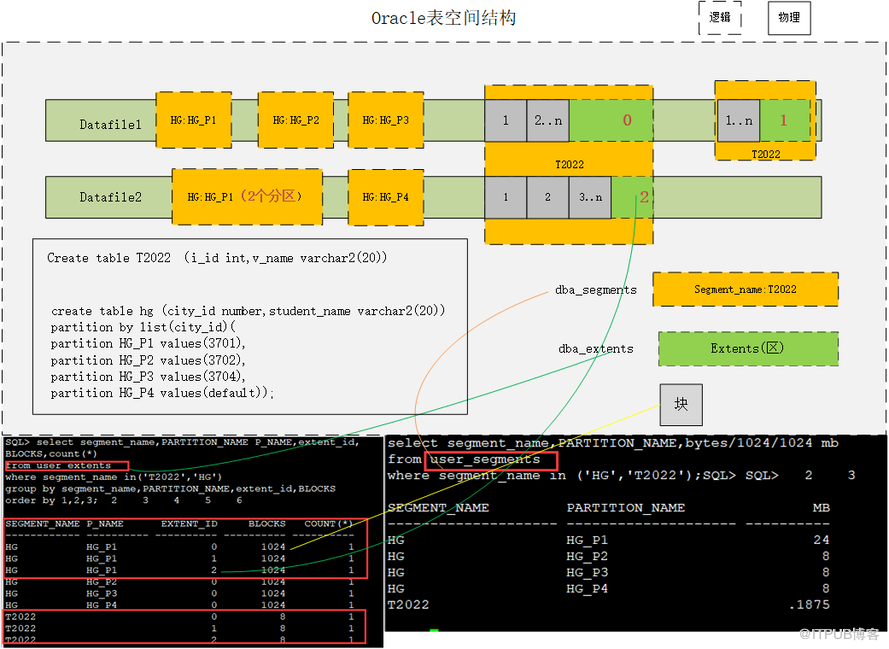This screenshot has width=889, height=649.
Task: Click HG_P4 in right terminal results
Action: point(587,589)
